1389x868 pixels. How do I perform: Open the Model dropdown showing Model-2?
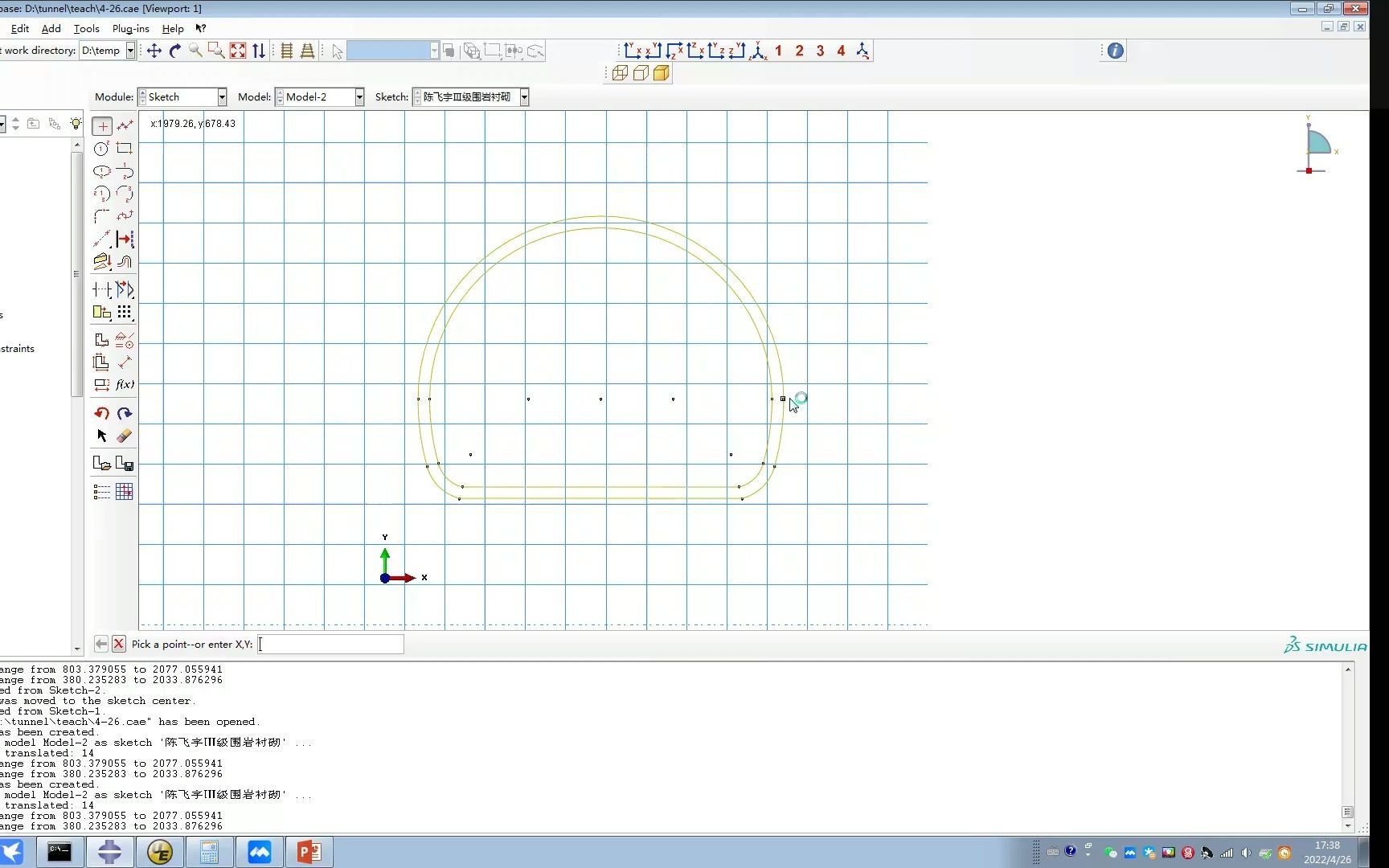tap(359, 97)
